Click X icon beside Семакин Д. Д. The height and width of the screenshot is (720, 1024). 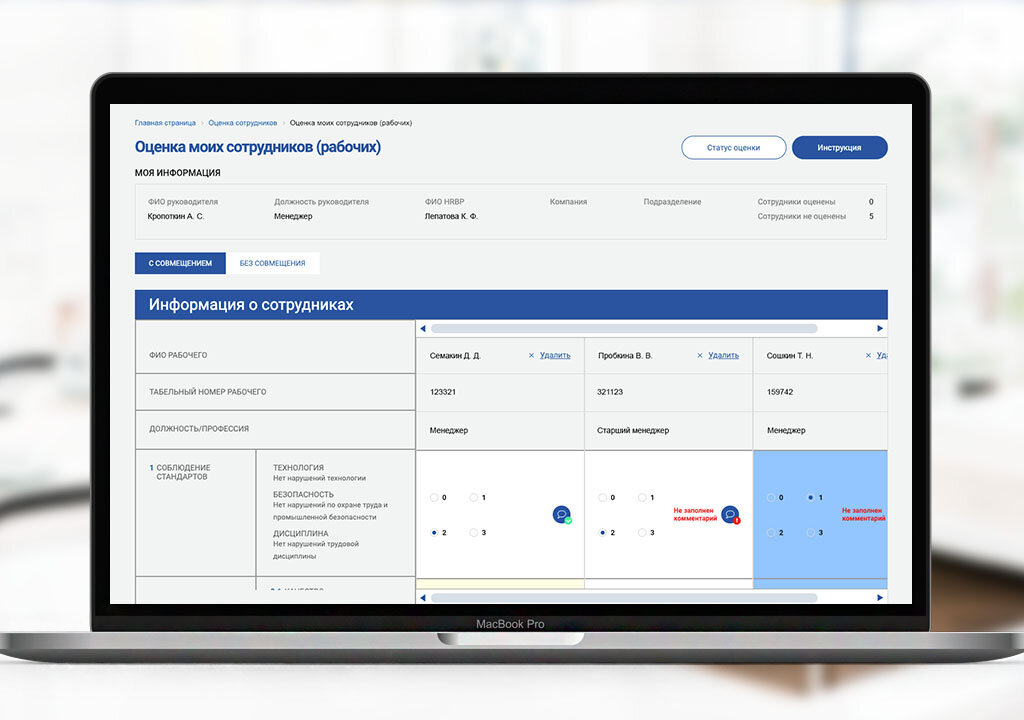(x=532, y=355)
